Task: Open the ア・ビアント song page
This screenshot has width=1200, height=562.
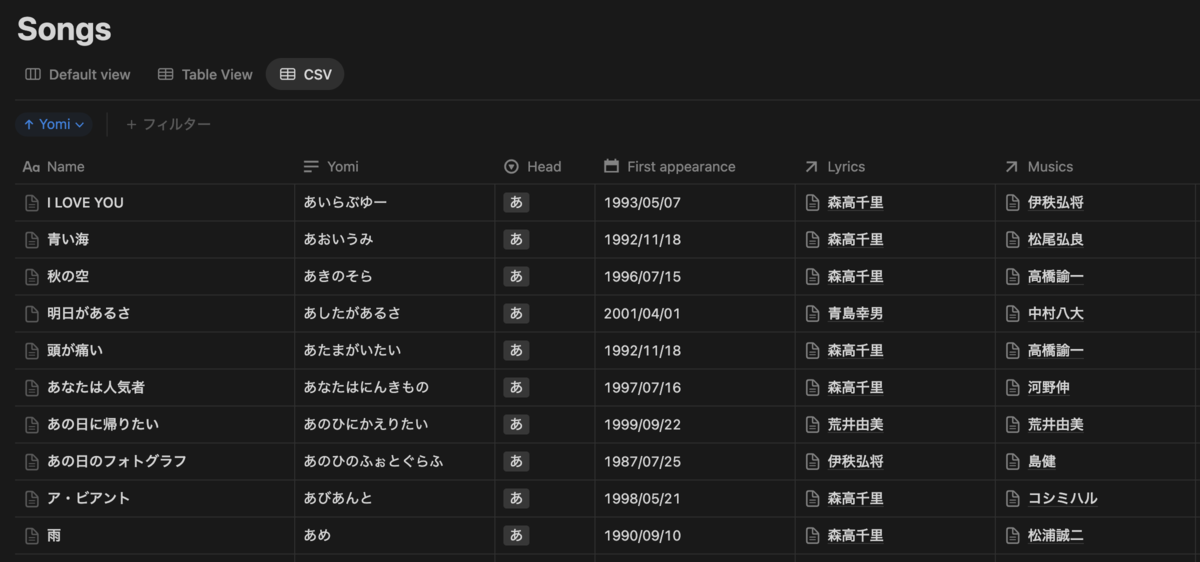Action: [x=89, y=498]
